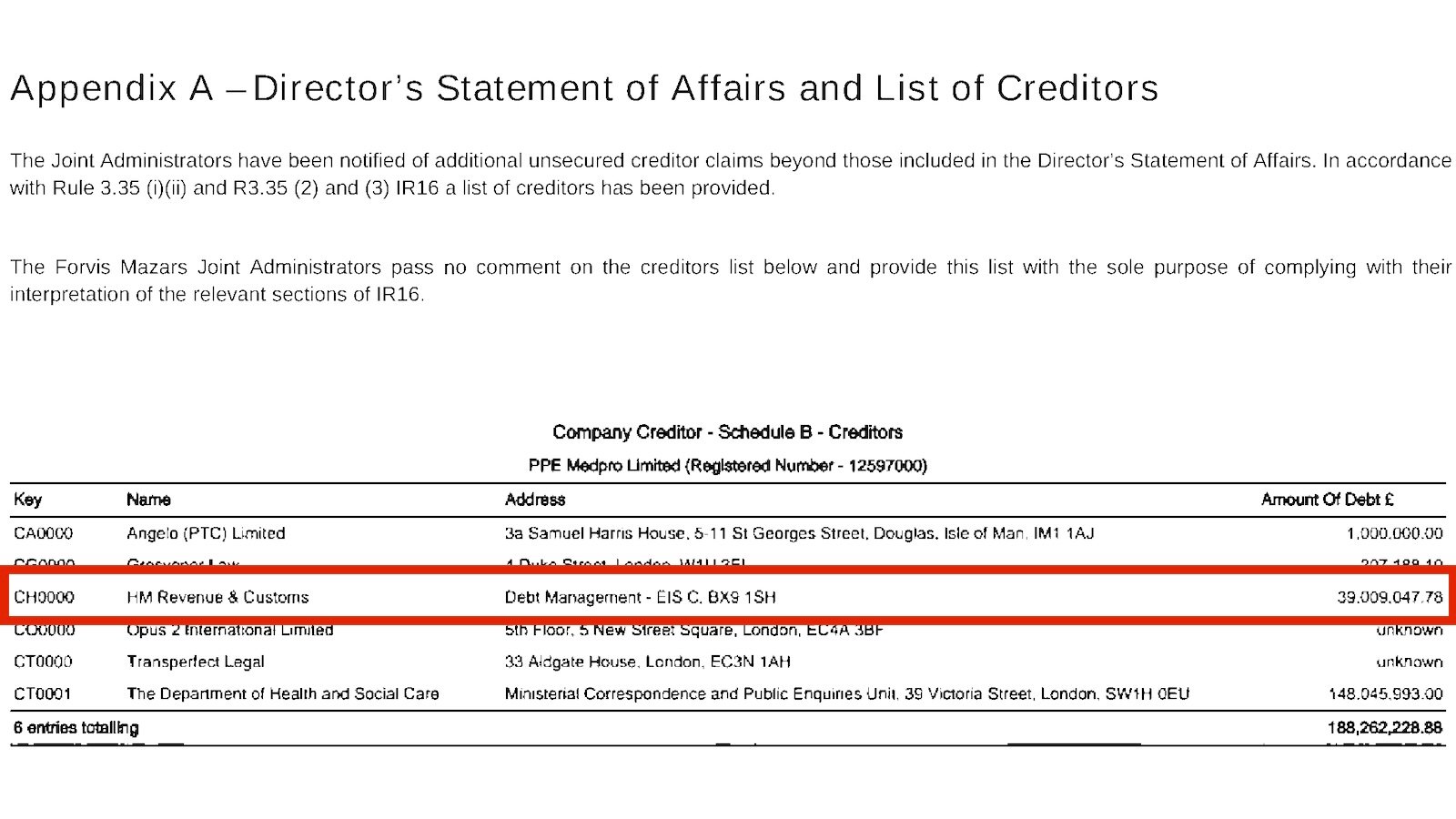Click the Angelo (PTC) Limited name

(x=206, y=533)
